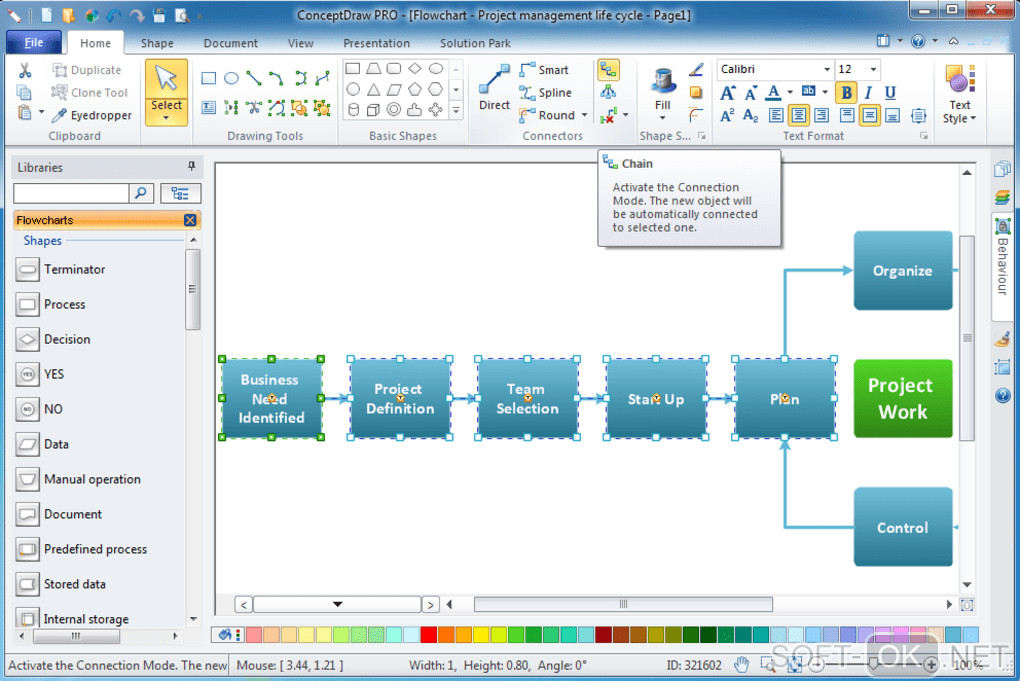
Task: Click the Cut scissors icon
Action: 25,70
